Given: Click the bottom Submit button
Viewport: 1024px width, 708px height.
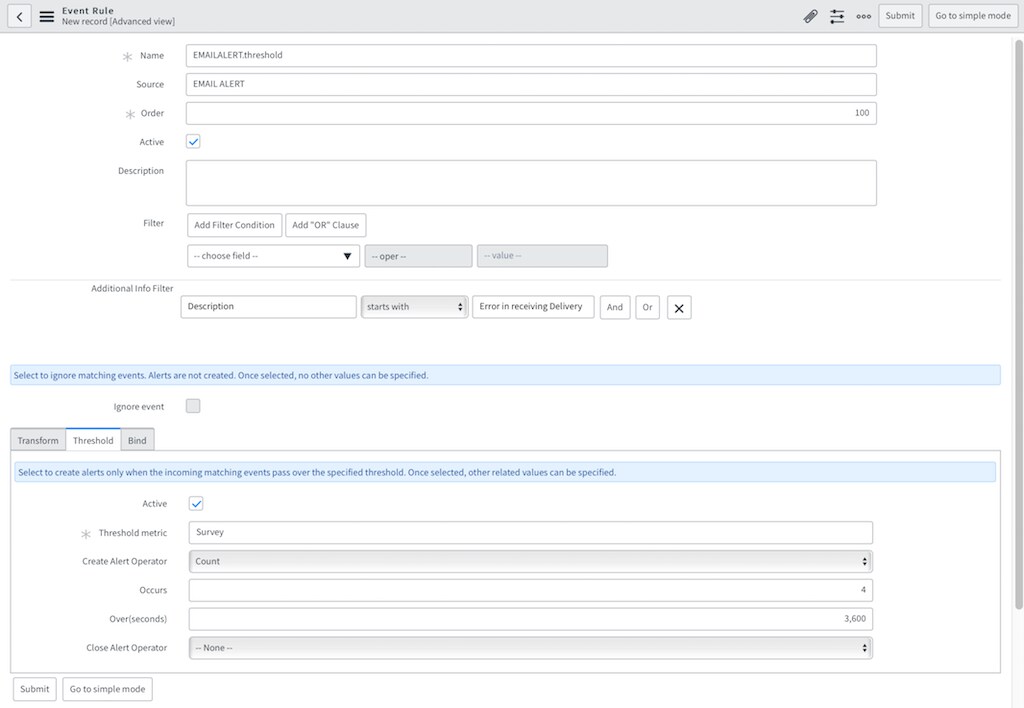Looking at the screenshot, I should 35,689.
